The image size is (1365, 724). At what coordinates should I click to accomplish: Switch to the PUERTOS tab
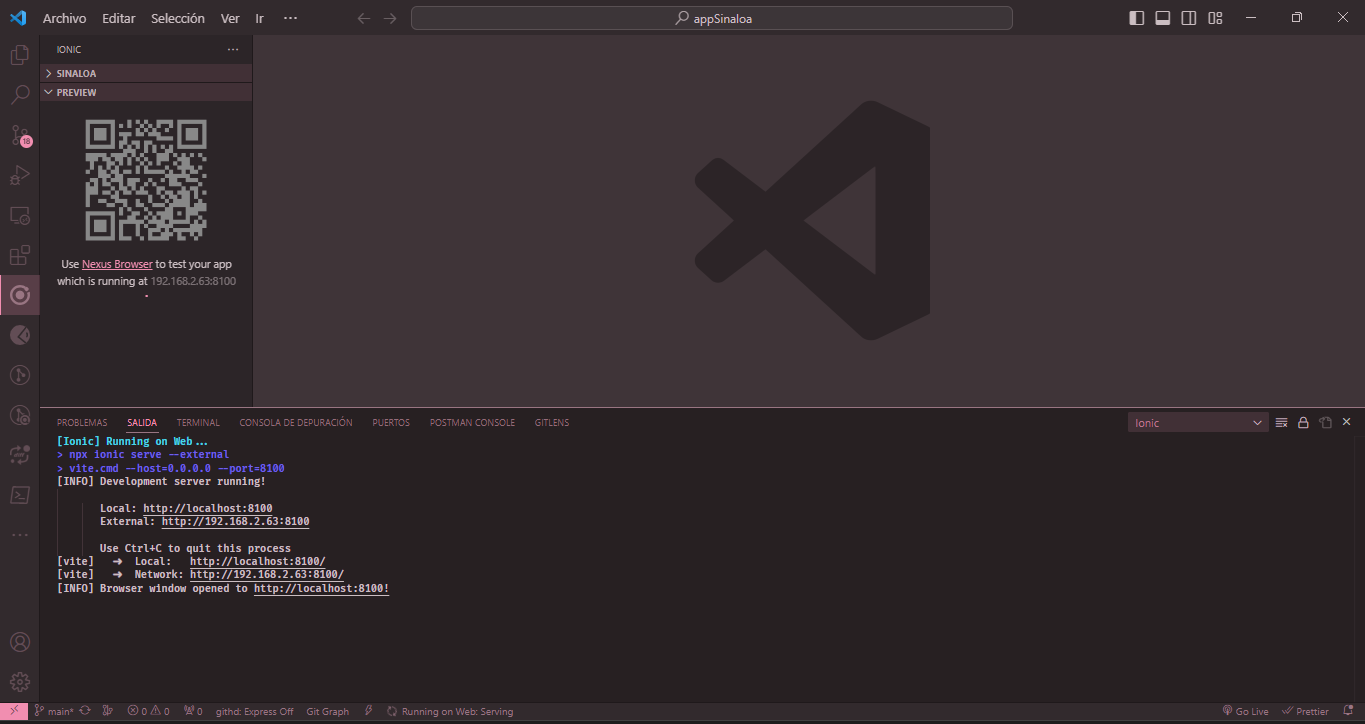(x=391, y=423)
